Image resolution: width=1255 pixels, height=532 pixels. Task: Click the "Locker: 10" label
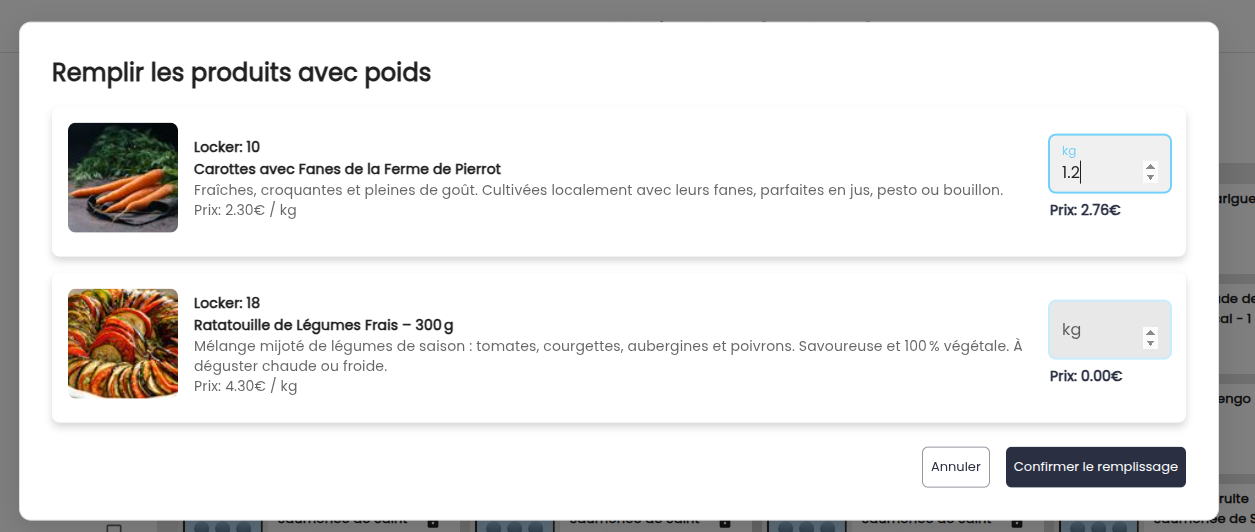(227, 147)
